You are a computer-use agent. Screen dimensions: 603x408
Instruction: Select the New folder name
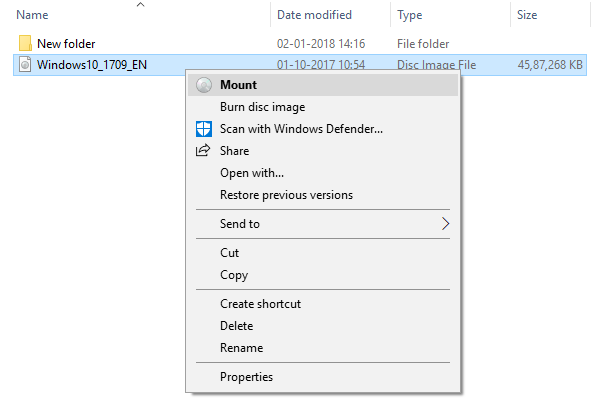[x=66, y=44]
